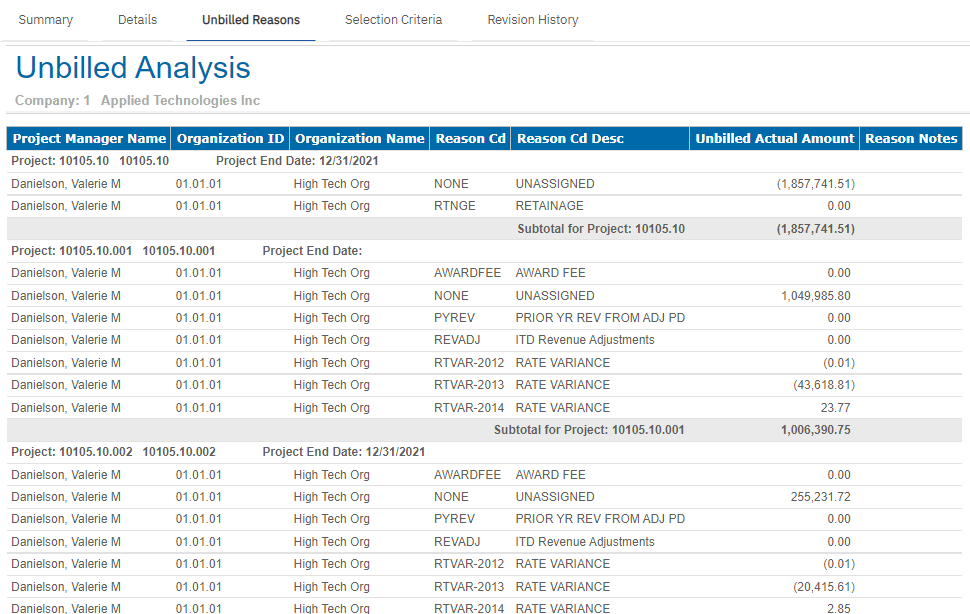The height and width of the screenshot is (614, 970).
Task: Click the Reason Cd Desc column header
Action: click(570, 139)
